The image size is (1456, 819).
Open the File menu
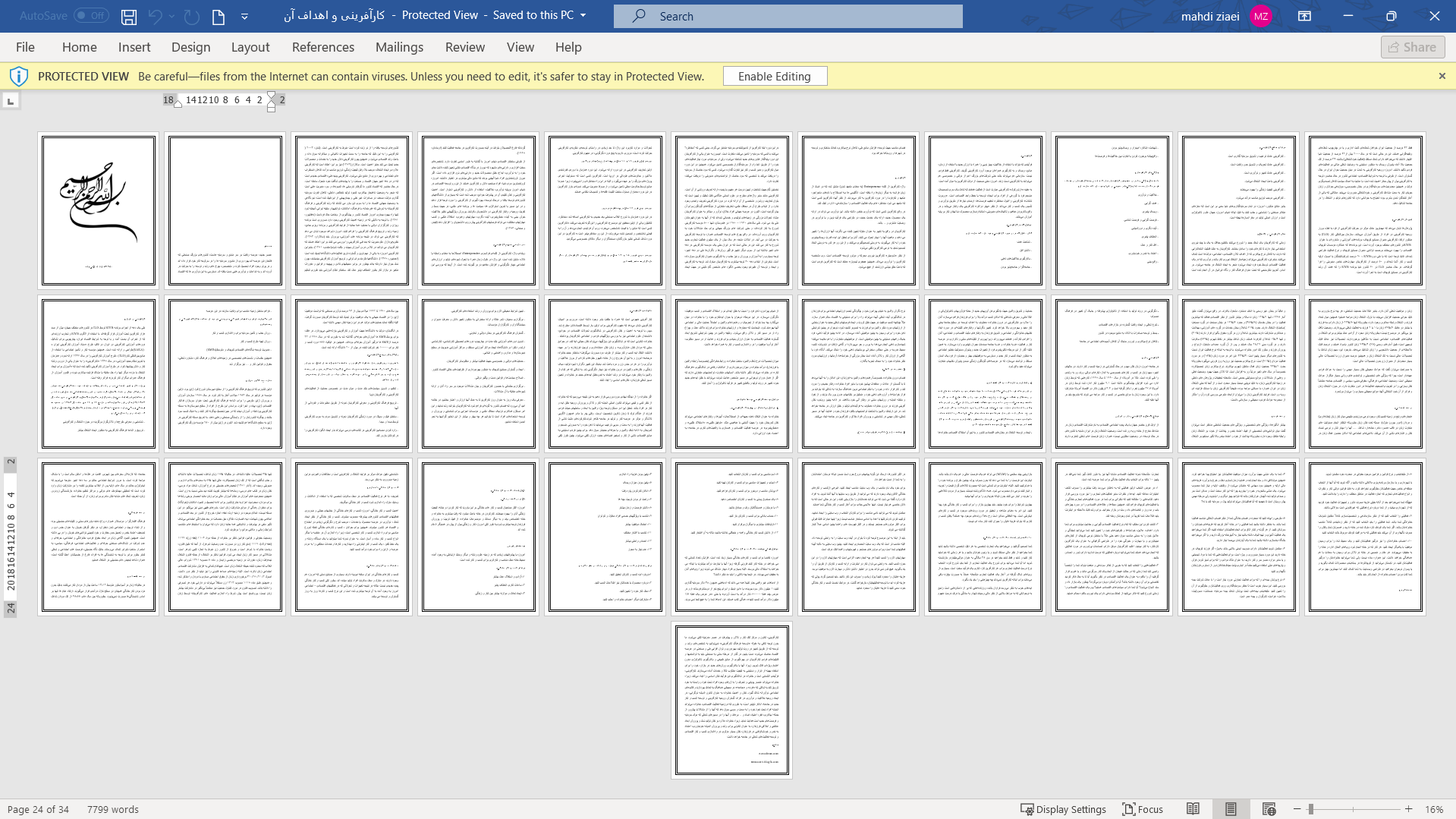coord(25,47)
